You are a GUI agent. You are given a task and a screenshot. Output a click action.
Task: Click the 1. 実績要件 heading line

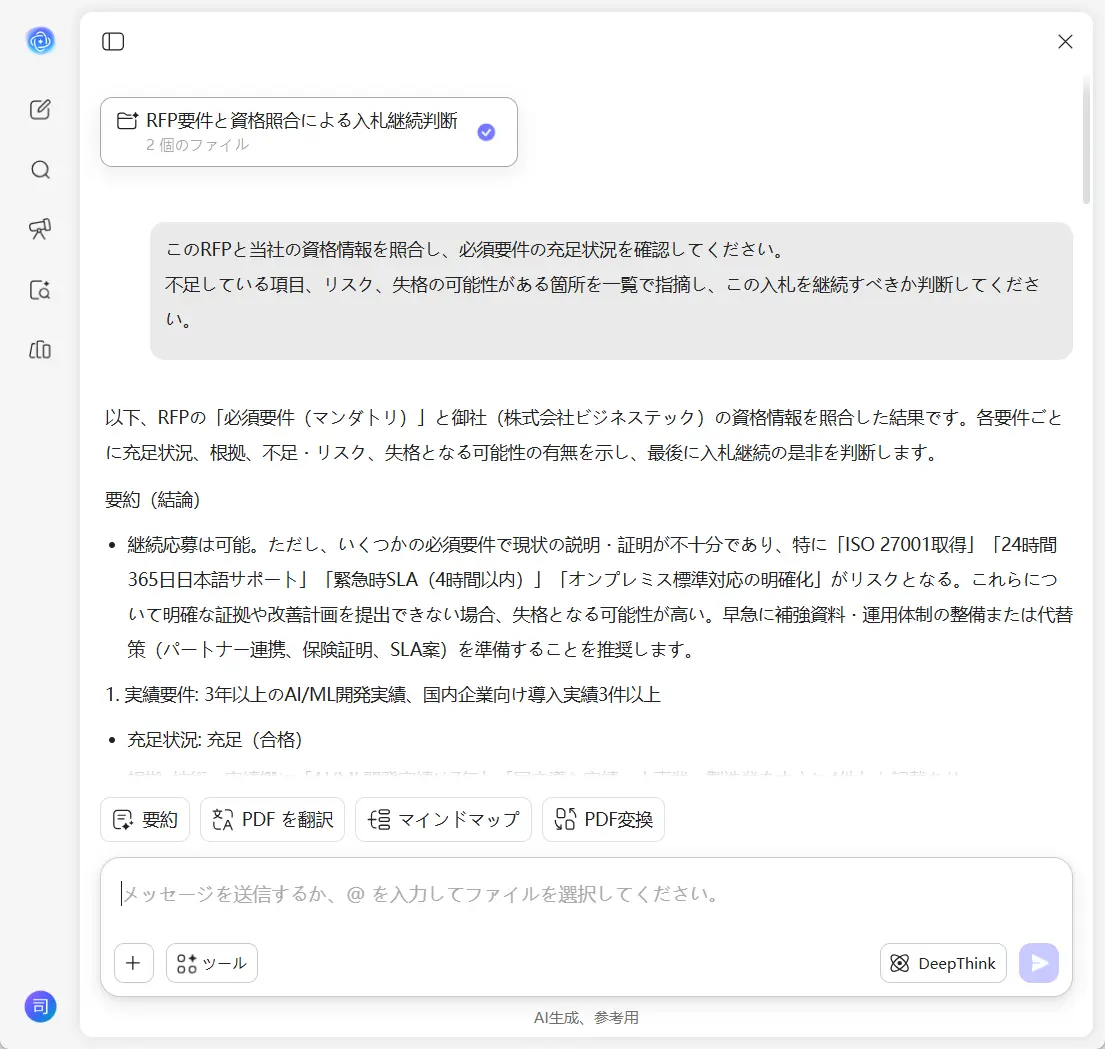pos(383,695)
